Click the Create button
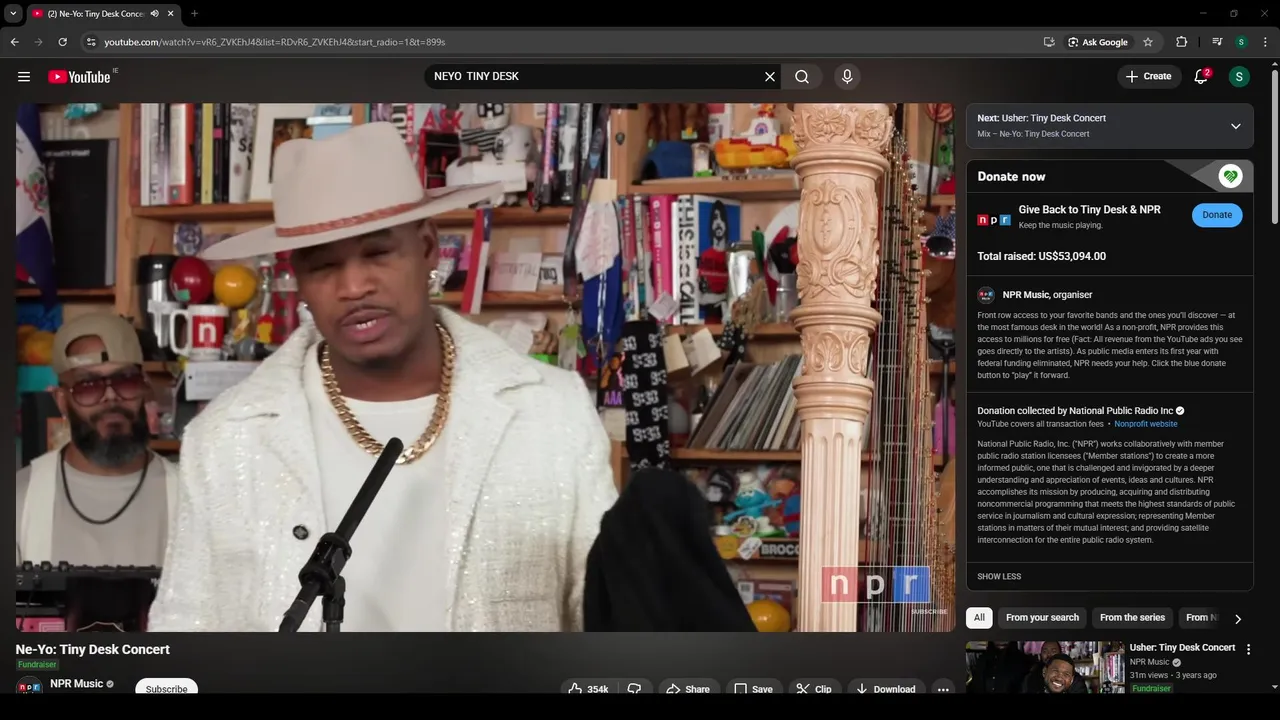The width and height of the screenshot is (1280, 720). tap(1148, 77)
